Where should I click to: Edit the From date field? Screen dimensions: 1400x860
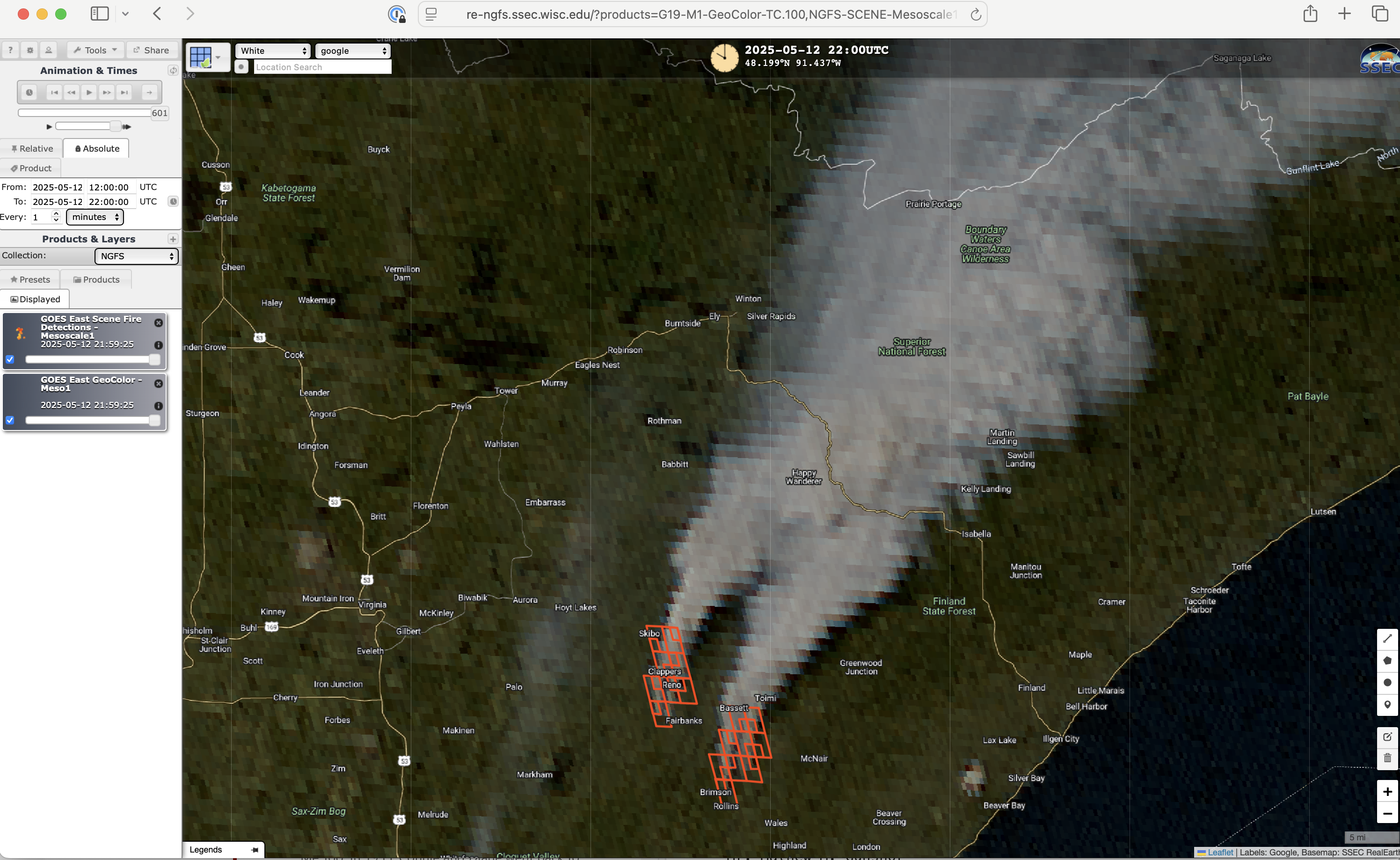click(58, 187)
